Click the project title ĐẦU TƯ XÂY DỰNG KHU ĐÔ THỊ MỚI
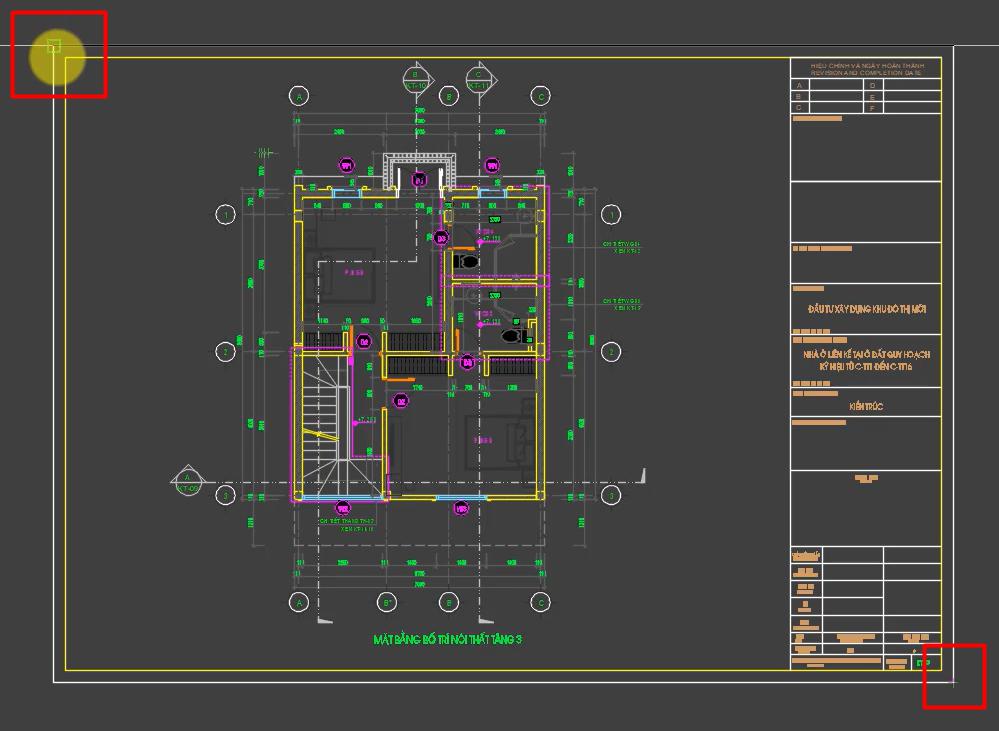Image resolution: width=999 pixels, height=731 pixels. [869, 309]
